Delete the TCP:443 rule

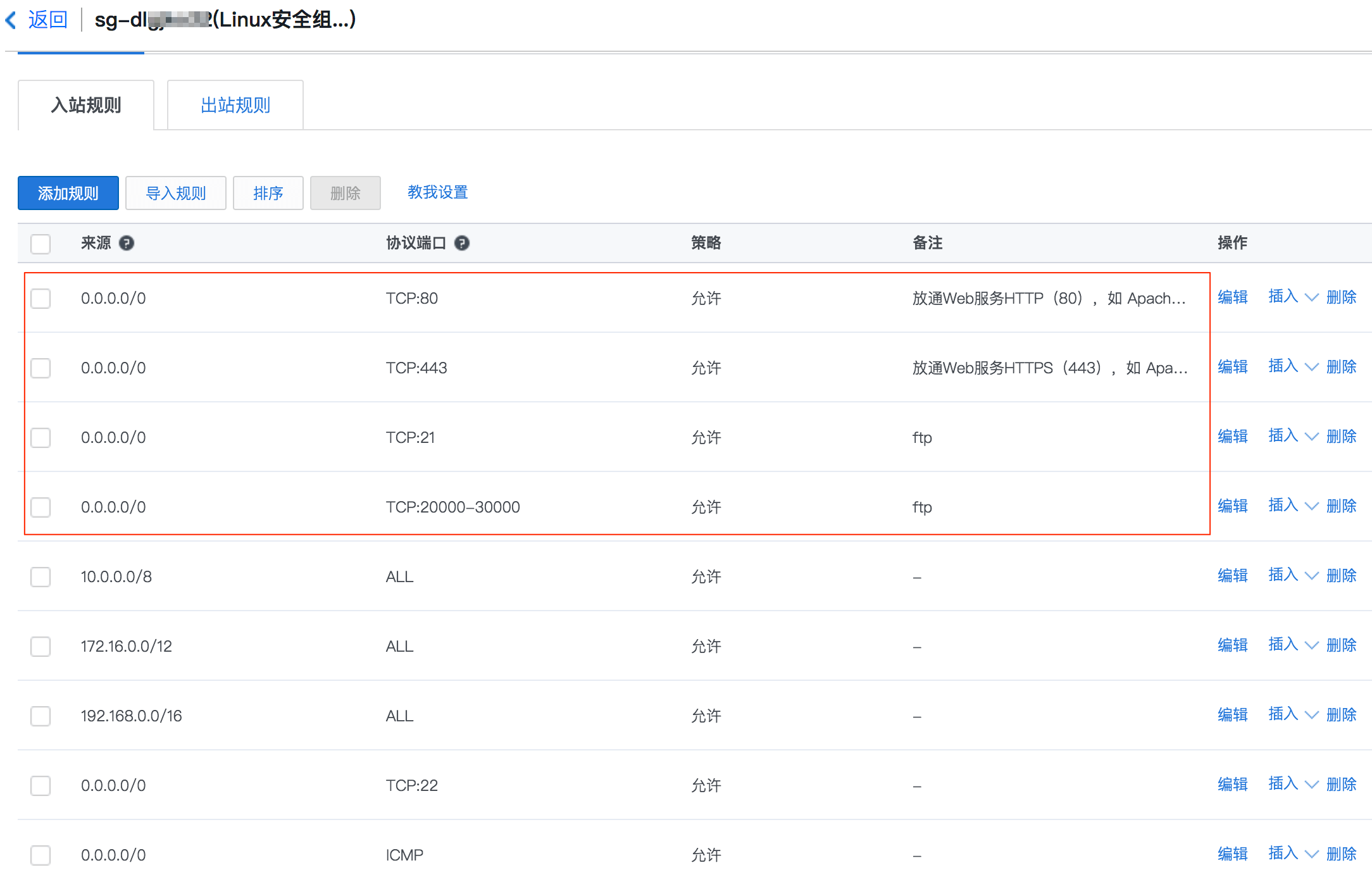1342,366
